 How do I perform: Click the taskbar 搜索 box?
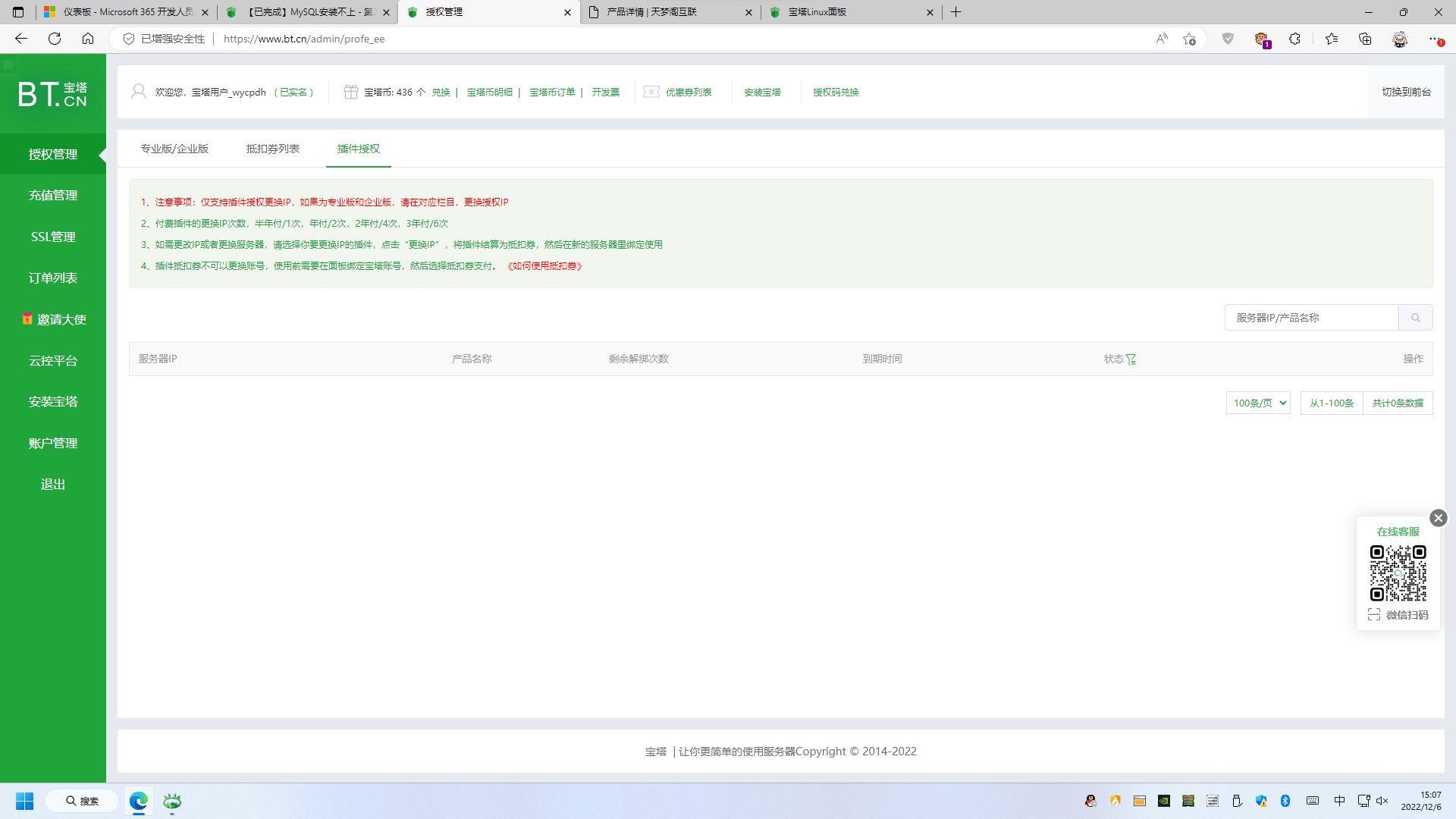coord(82,801)
